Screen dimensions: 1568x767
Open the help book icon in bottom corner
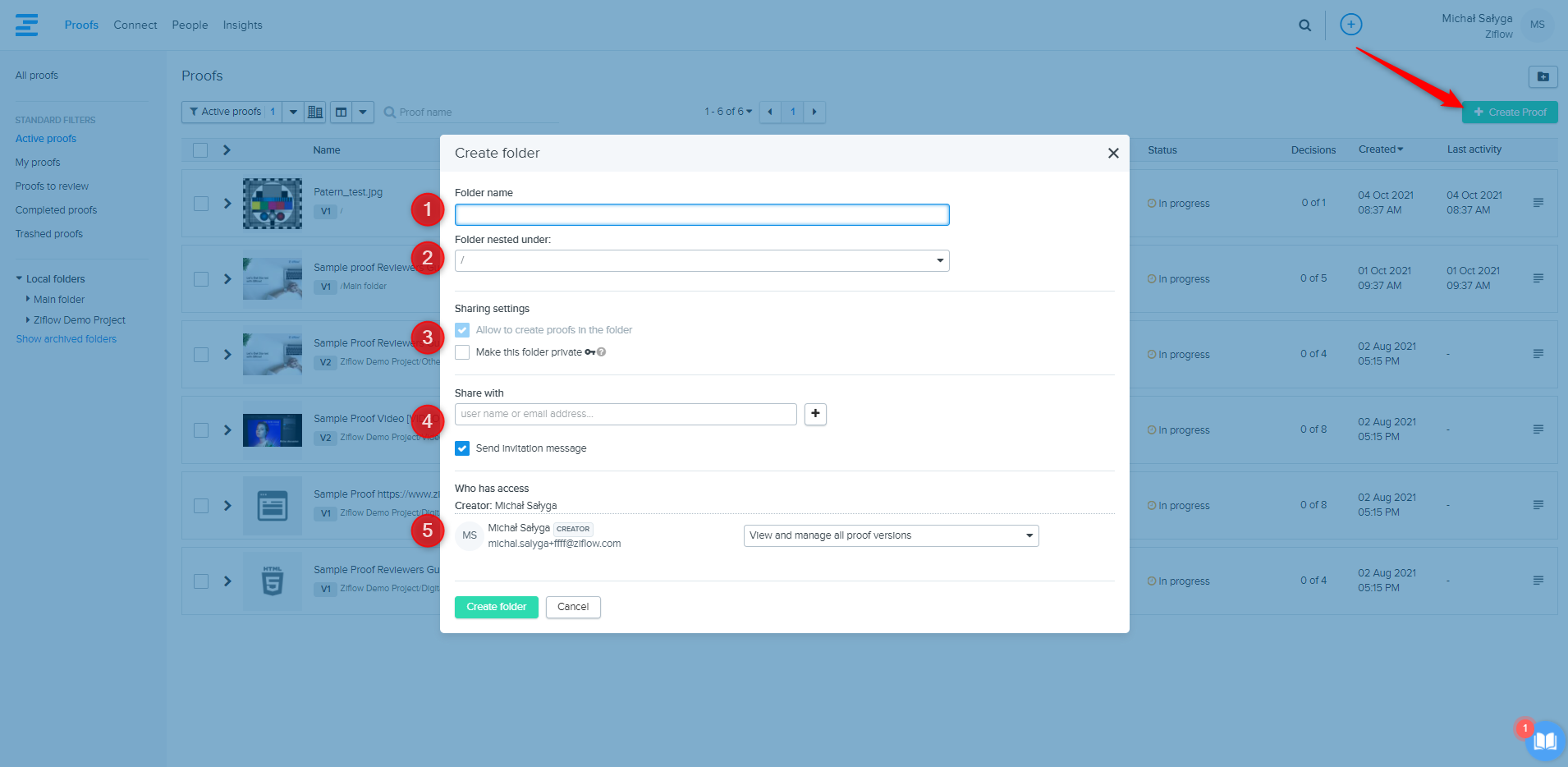[x=1545, y=741]
